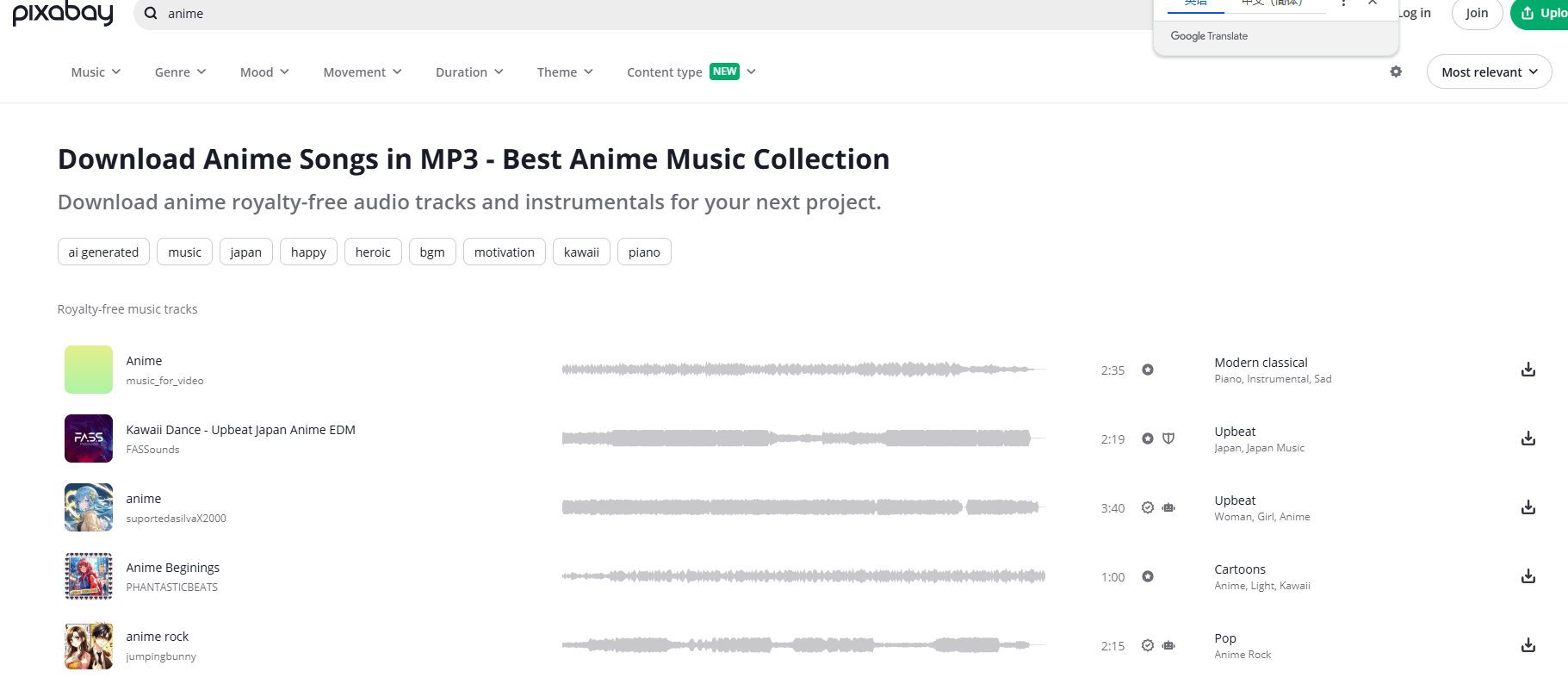Open the Most relevant sort dropdown
Screen dimensions: 1568x684
1489,72
